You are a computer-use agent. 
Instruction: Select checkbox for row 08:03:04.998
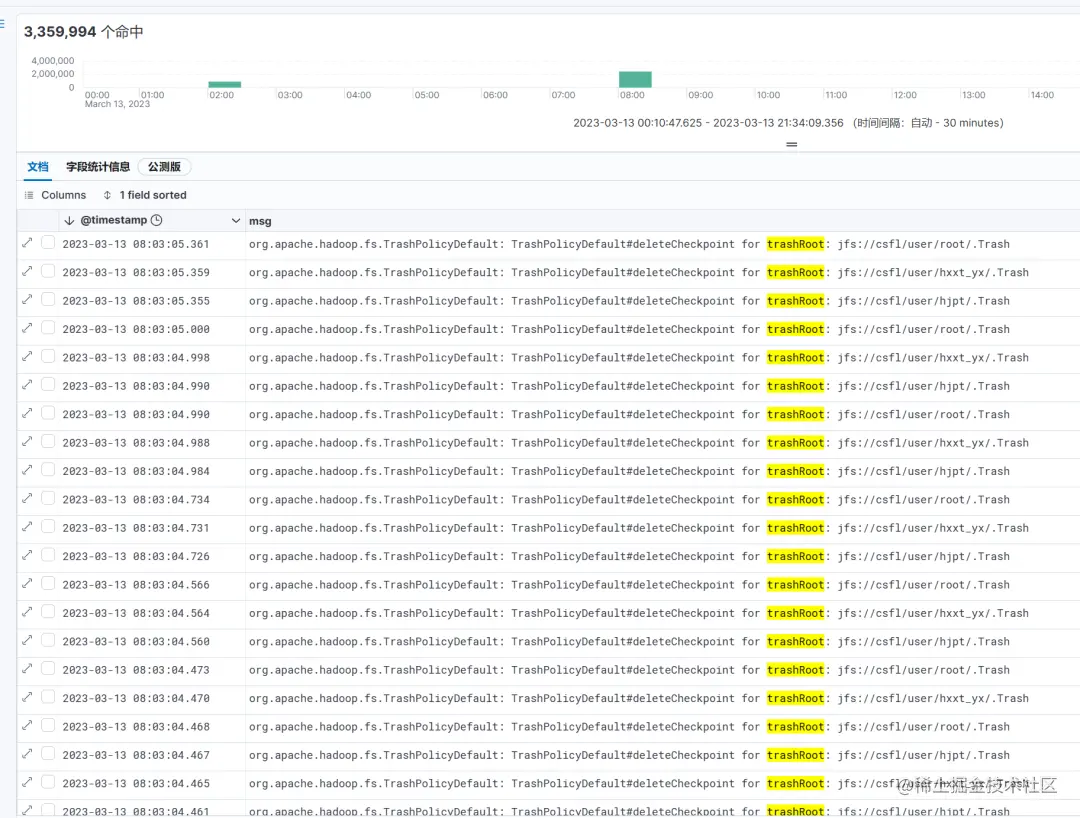[x=48, y=356]
